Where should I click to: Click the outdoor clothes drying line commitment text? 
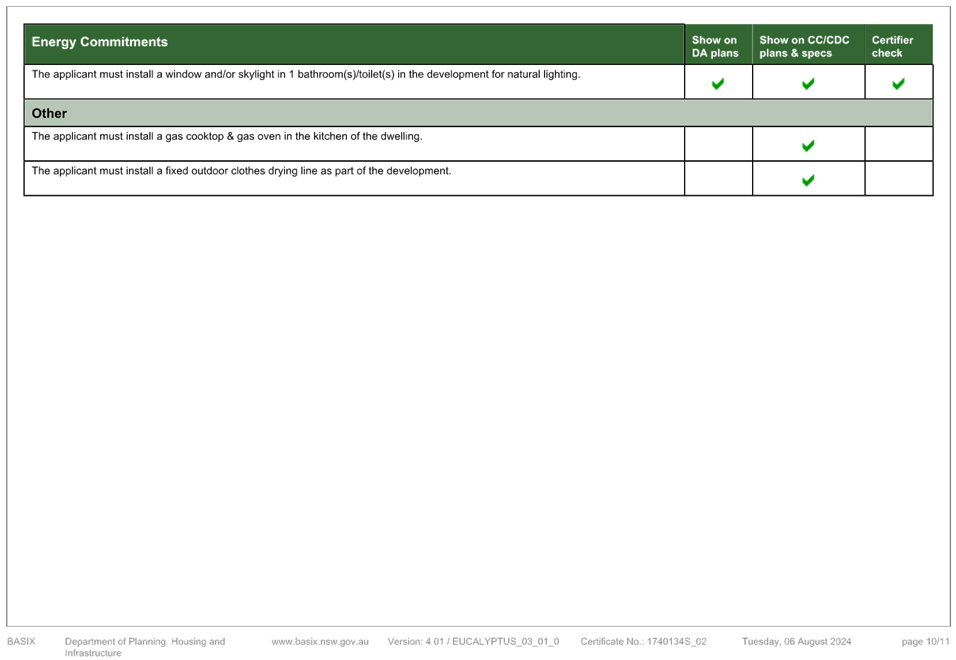pyautogui.click(x=241, y=171)
